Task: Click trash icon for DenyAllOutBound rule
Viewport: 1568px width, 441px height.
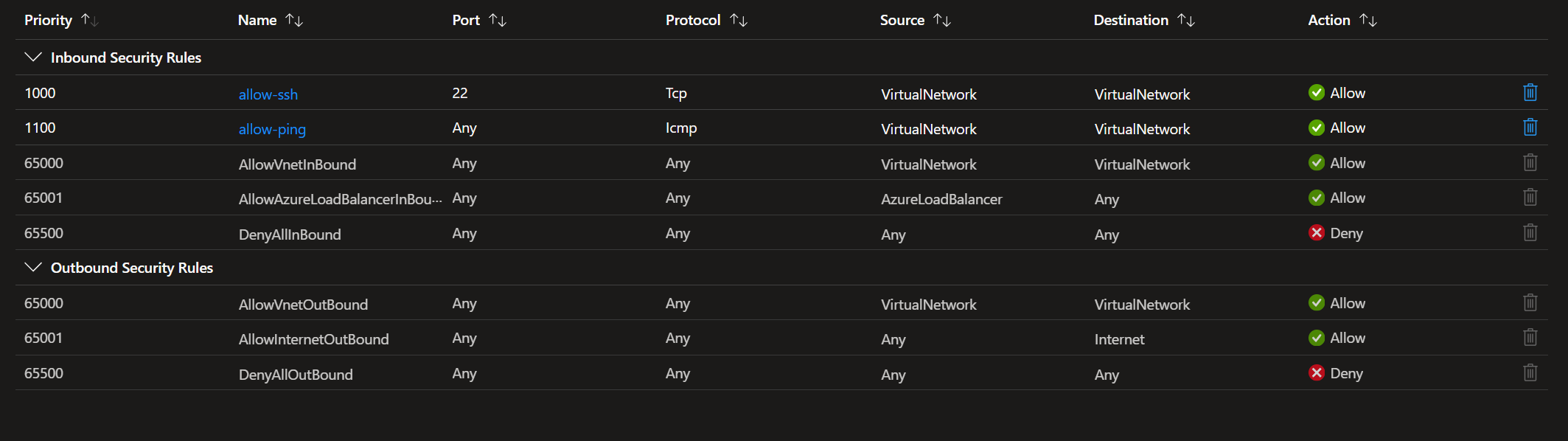Action: 1530,373
